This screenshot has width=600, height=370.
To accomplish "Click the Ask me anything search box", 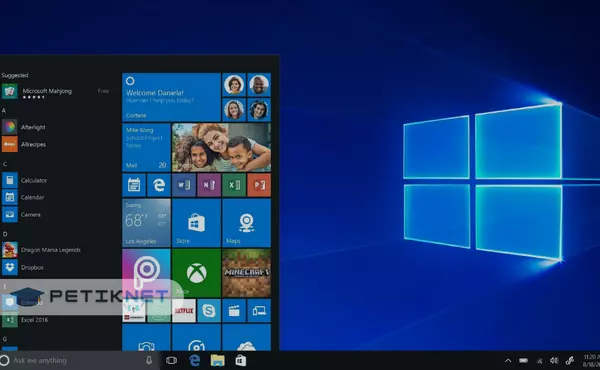I will coord(80,360).
